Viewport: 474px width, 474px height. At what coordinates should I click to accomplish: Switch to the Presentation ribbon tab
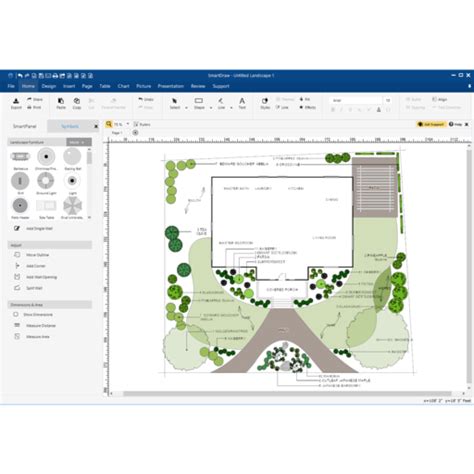click(x=171, y=86)
